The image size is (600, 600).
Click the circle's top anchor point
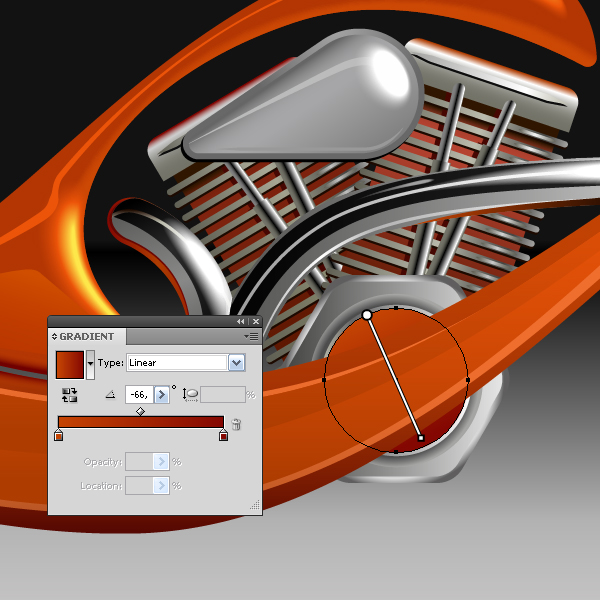pos(396,308)
